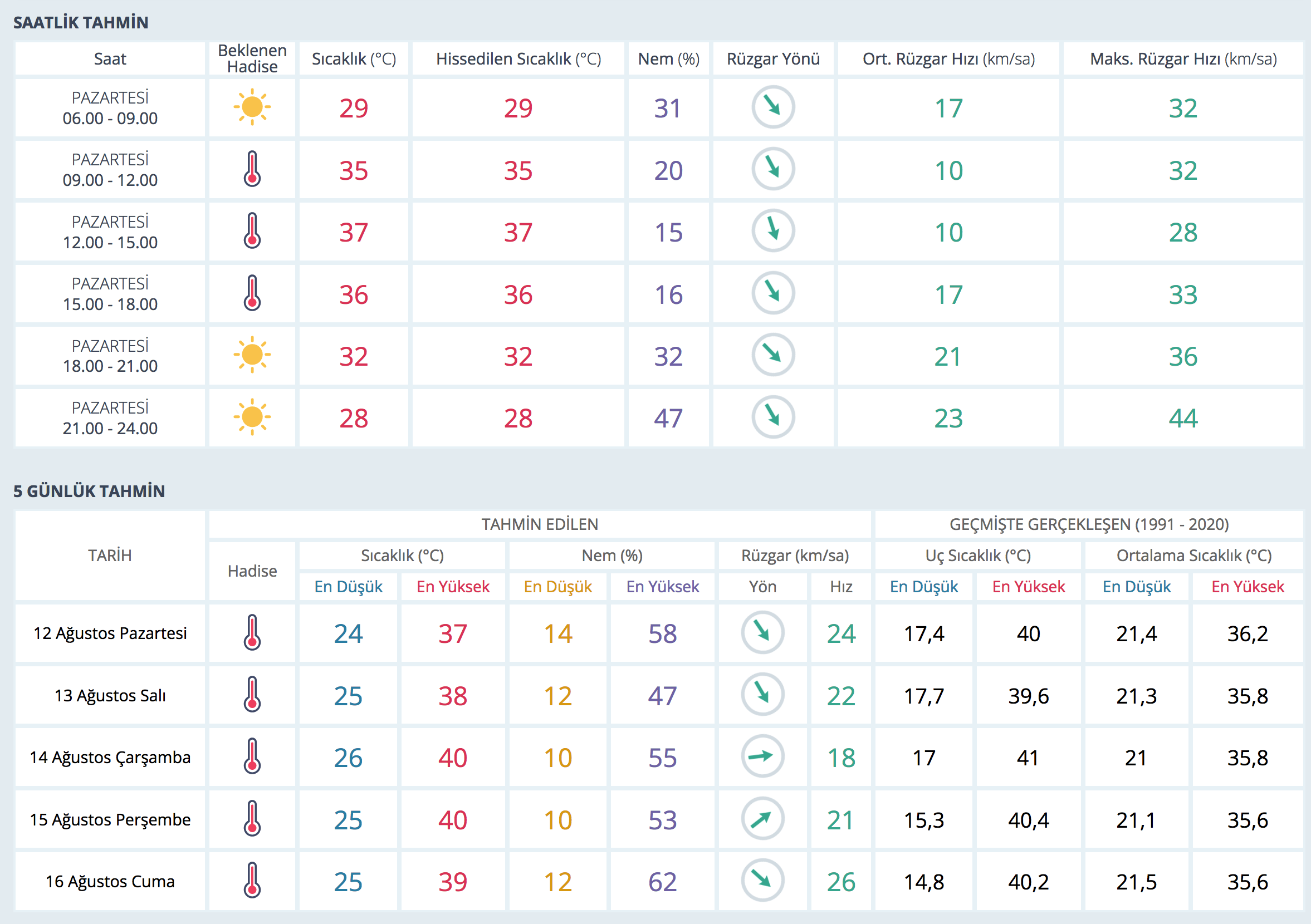
Task: Click wind direction arrow in 21.00 - 24.00 row
Action: tap(773, 417)
